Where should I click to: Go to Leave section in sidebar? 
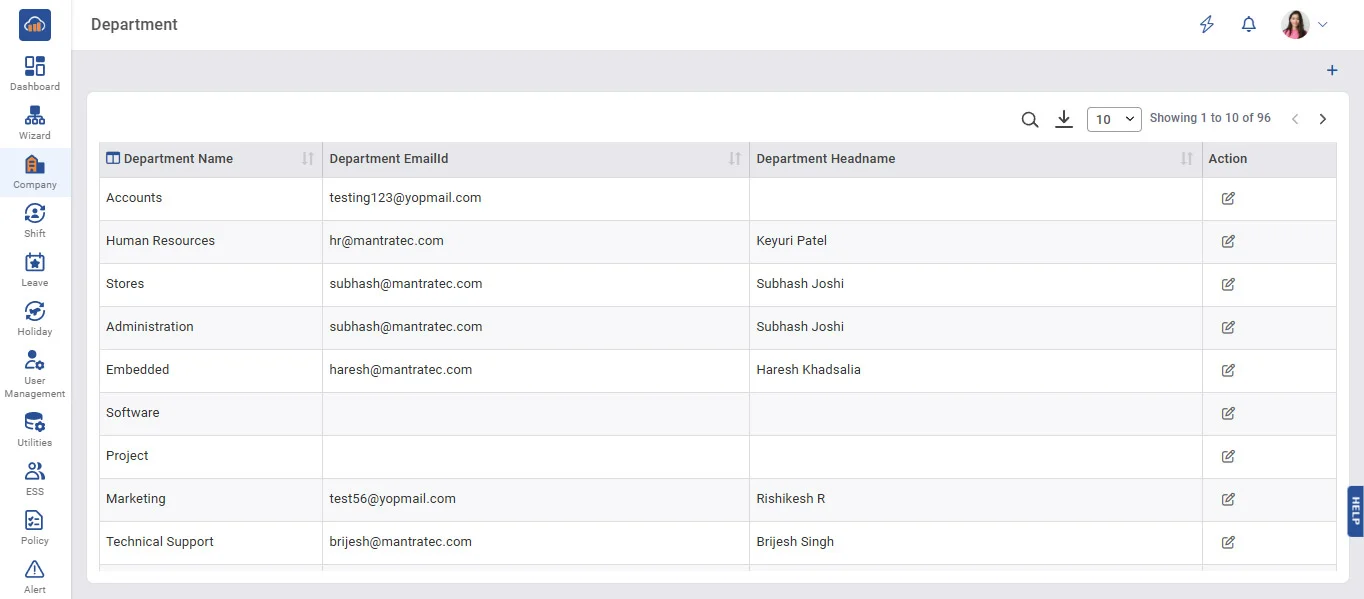tap(35, 269)
